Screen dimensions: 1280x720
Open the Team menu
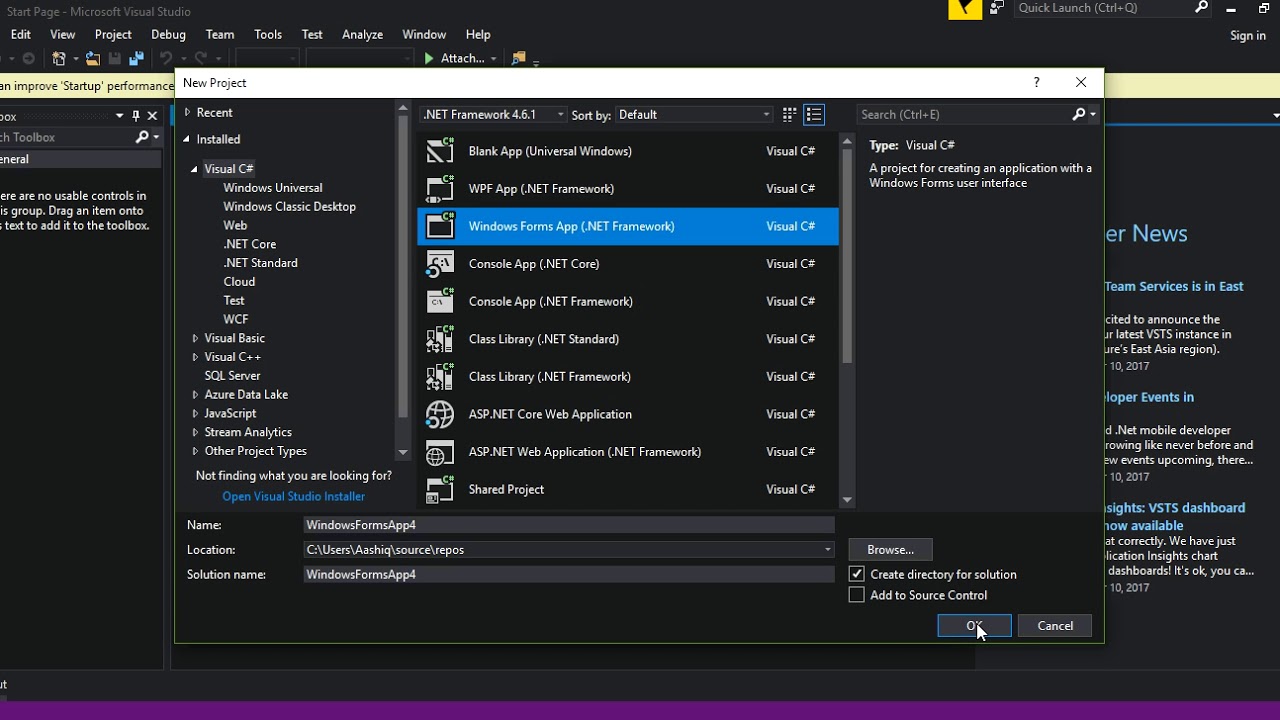click(x=220, y=34)
